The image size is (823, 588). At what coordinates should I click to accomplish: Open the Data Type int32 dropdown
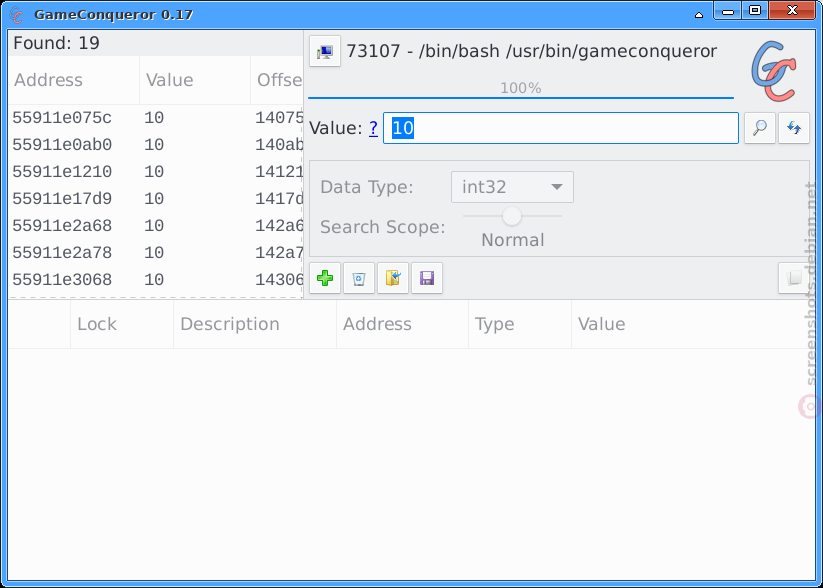[x=512, y=187]
